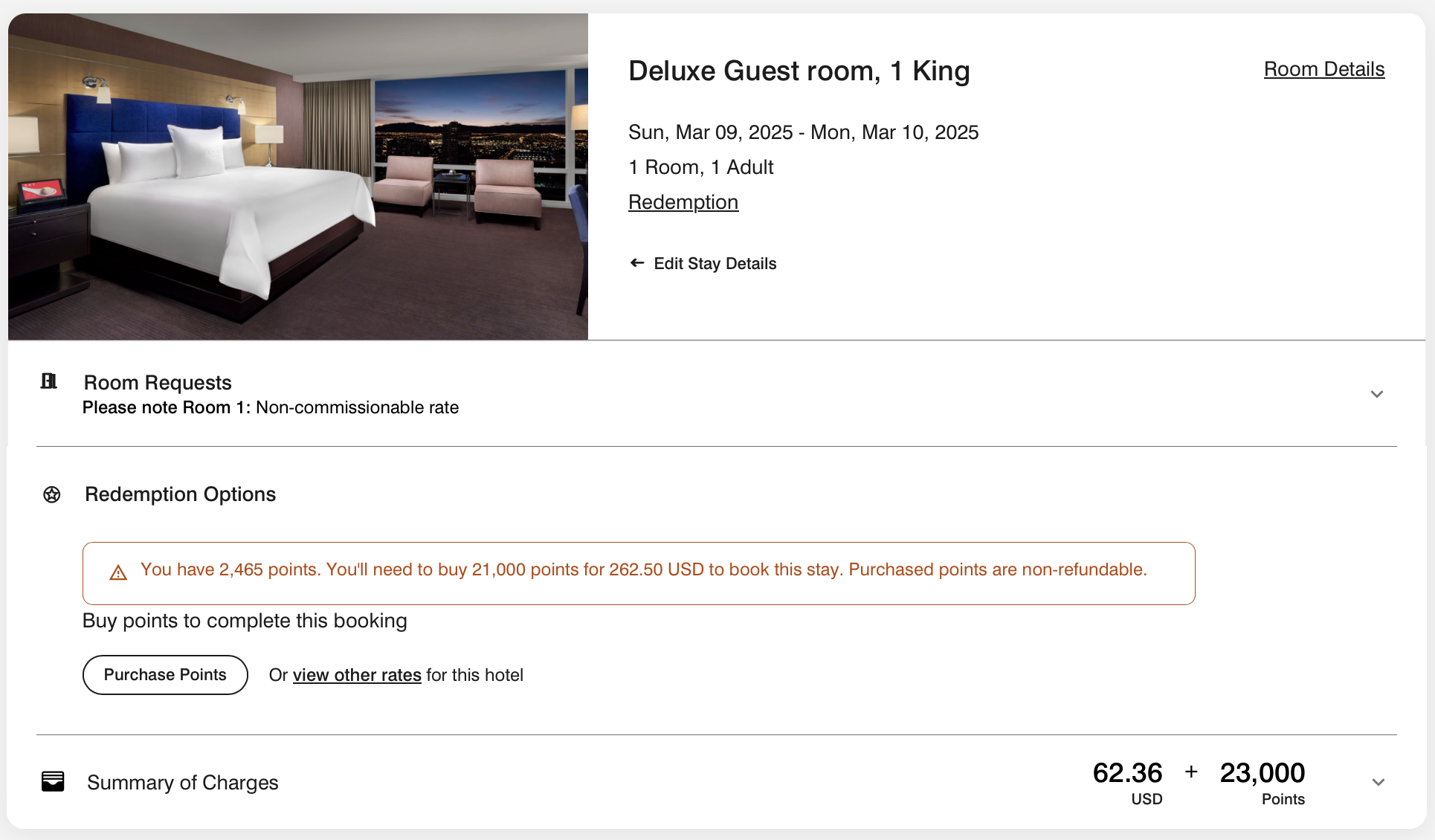The width and height of the screenshot is (1435, 840).
Task: Select the Summary of Charges heading
Action: (183, 783)
